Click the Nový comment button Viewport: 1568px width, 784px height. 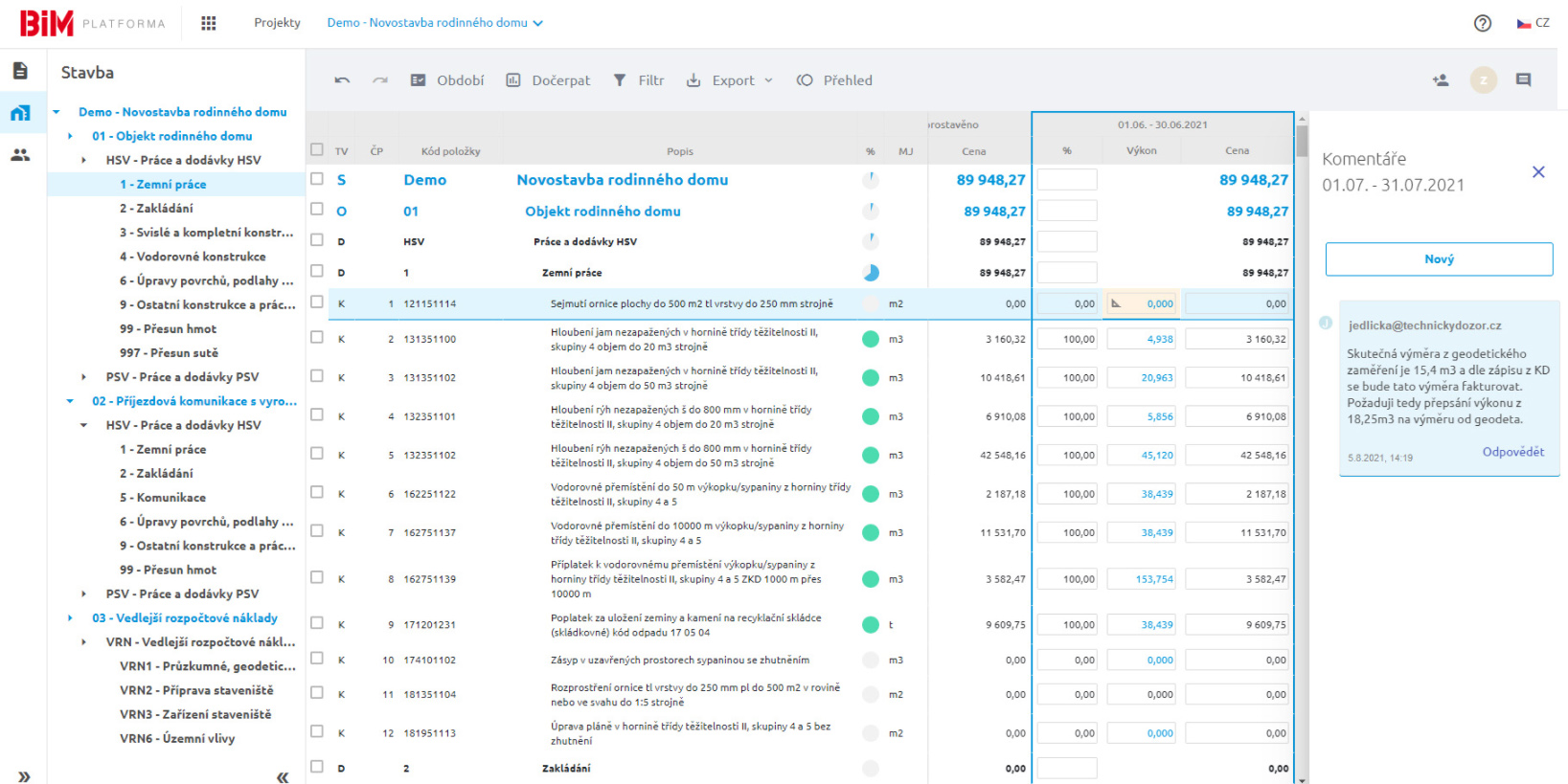tap(1439, 259)
